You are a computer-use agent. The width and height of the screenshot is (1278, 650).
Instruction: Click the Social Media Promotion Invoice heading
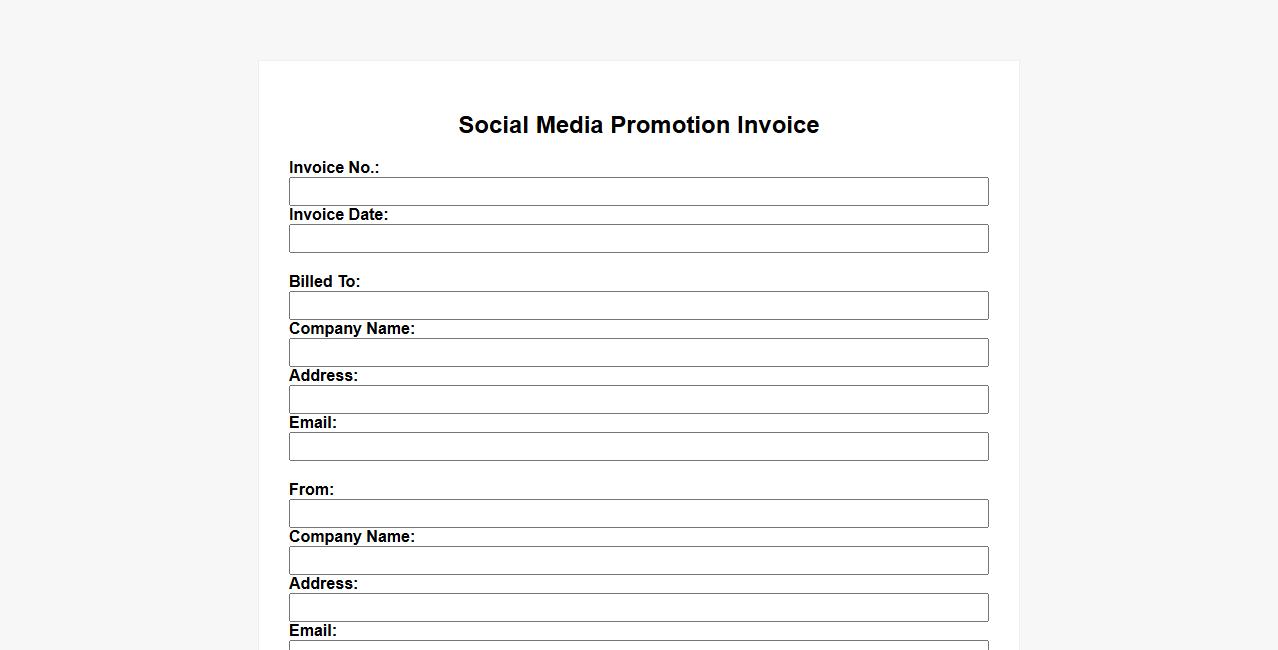[x=638, y=125]
